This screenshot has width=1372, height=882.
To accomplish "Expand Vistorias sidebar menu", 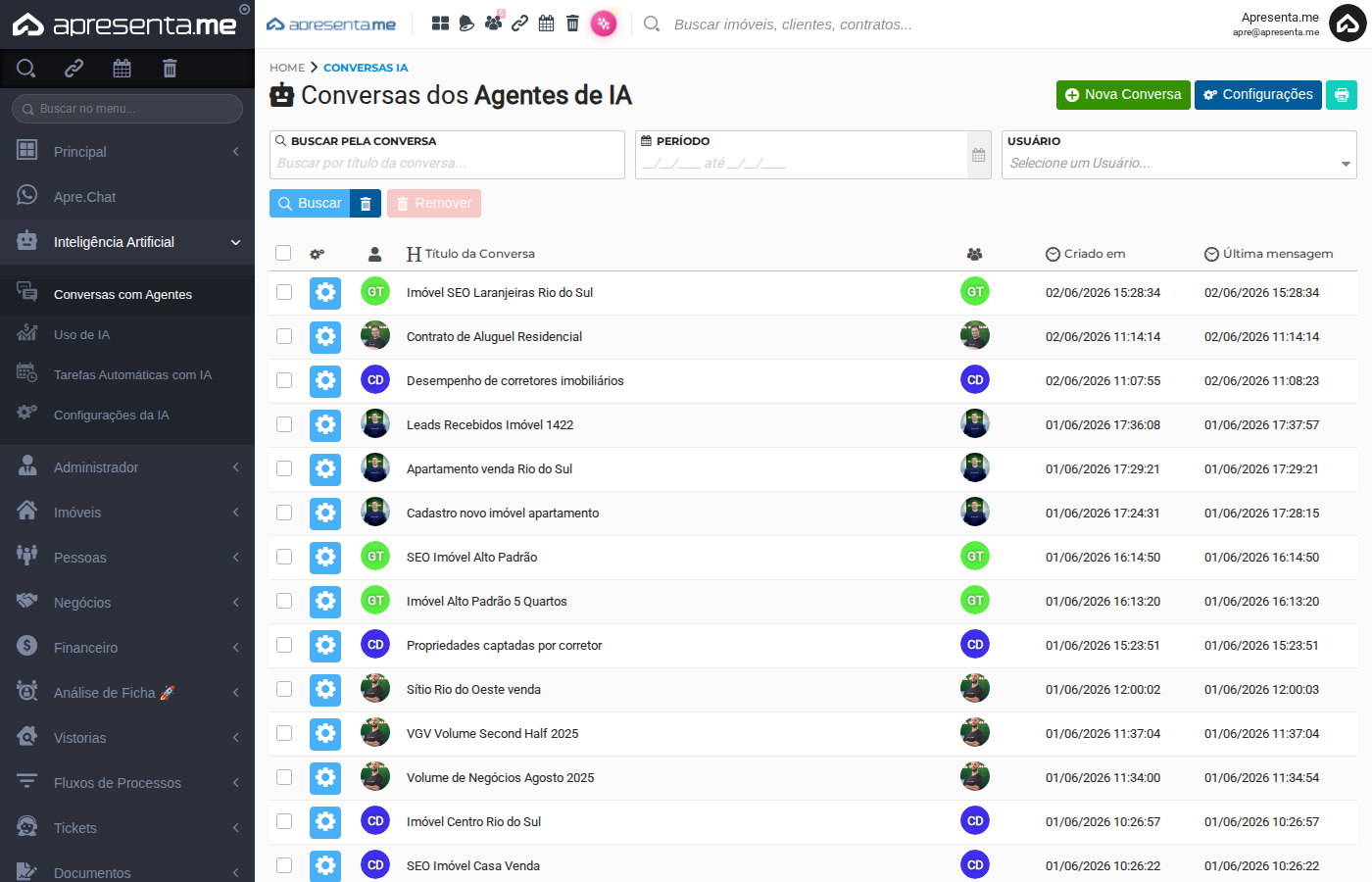I will 127,738.
